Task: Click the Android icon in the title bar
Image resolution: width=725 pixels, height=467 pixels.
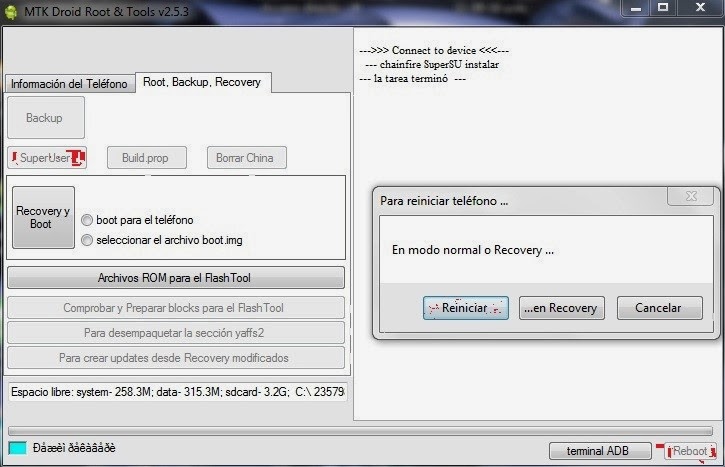Action: point(10,11)
